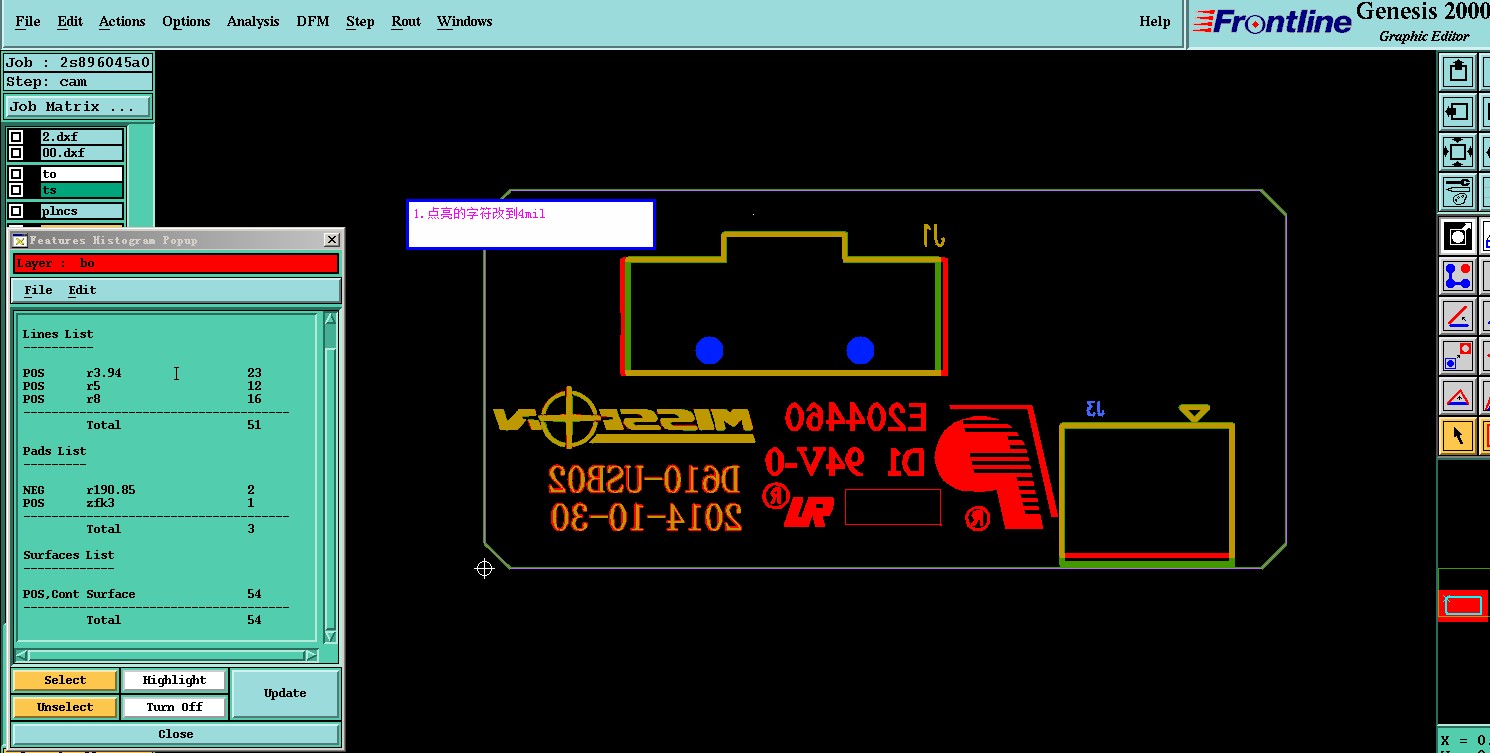
Task: Toggle display checkbox for layer ts
Action: [16, 190]
